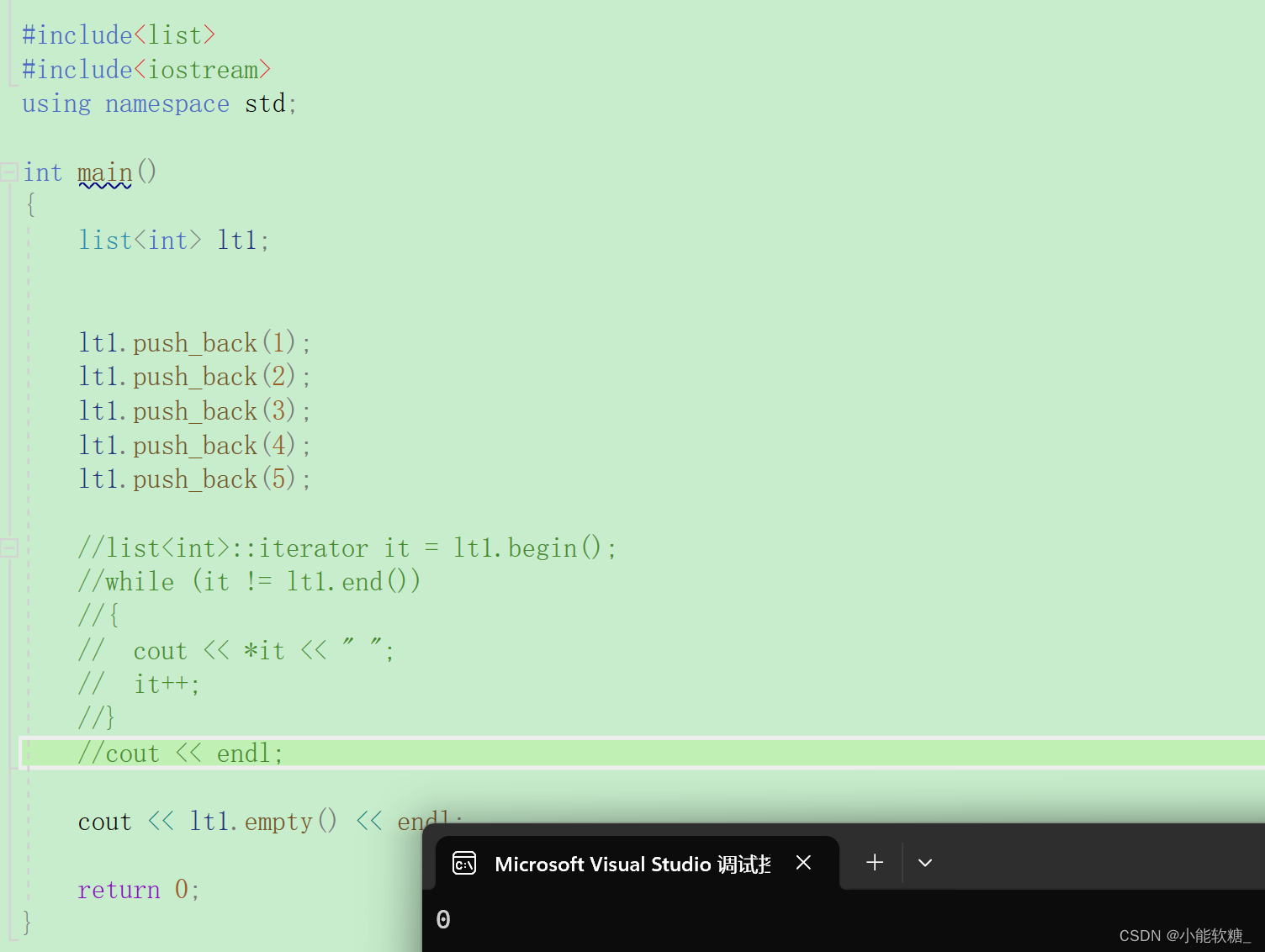This screenshot has height=952, width=1265.
Task: Click the 'list<int> lt1;' declaration
Action: click(174, 241)
